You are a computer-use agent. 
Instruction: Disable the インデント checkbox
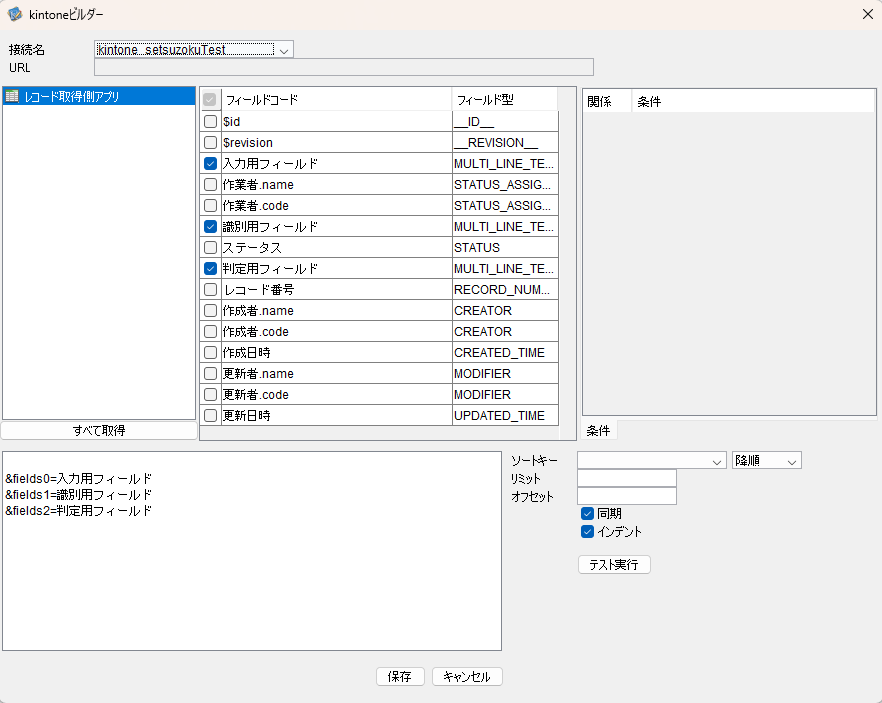[587, 531]
